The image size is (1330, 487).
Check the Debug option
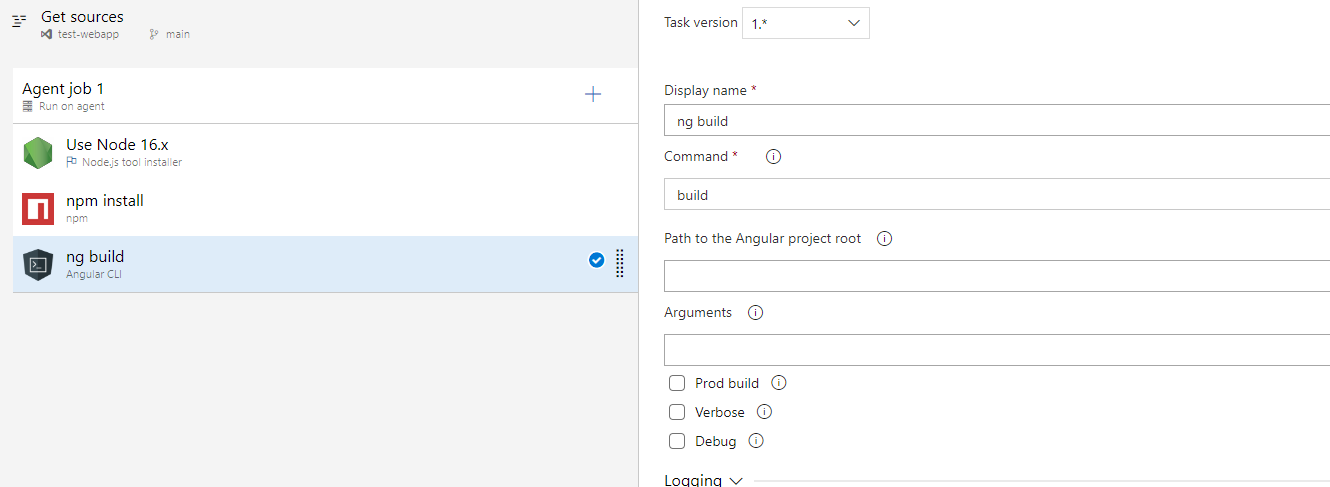click(677, 441)
